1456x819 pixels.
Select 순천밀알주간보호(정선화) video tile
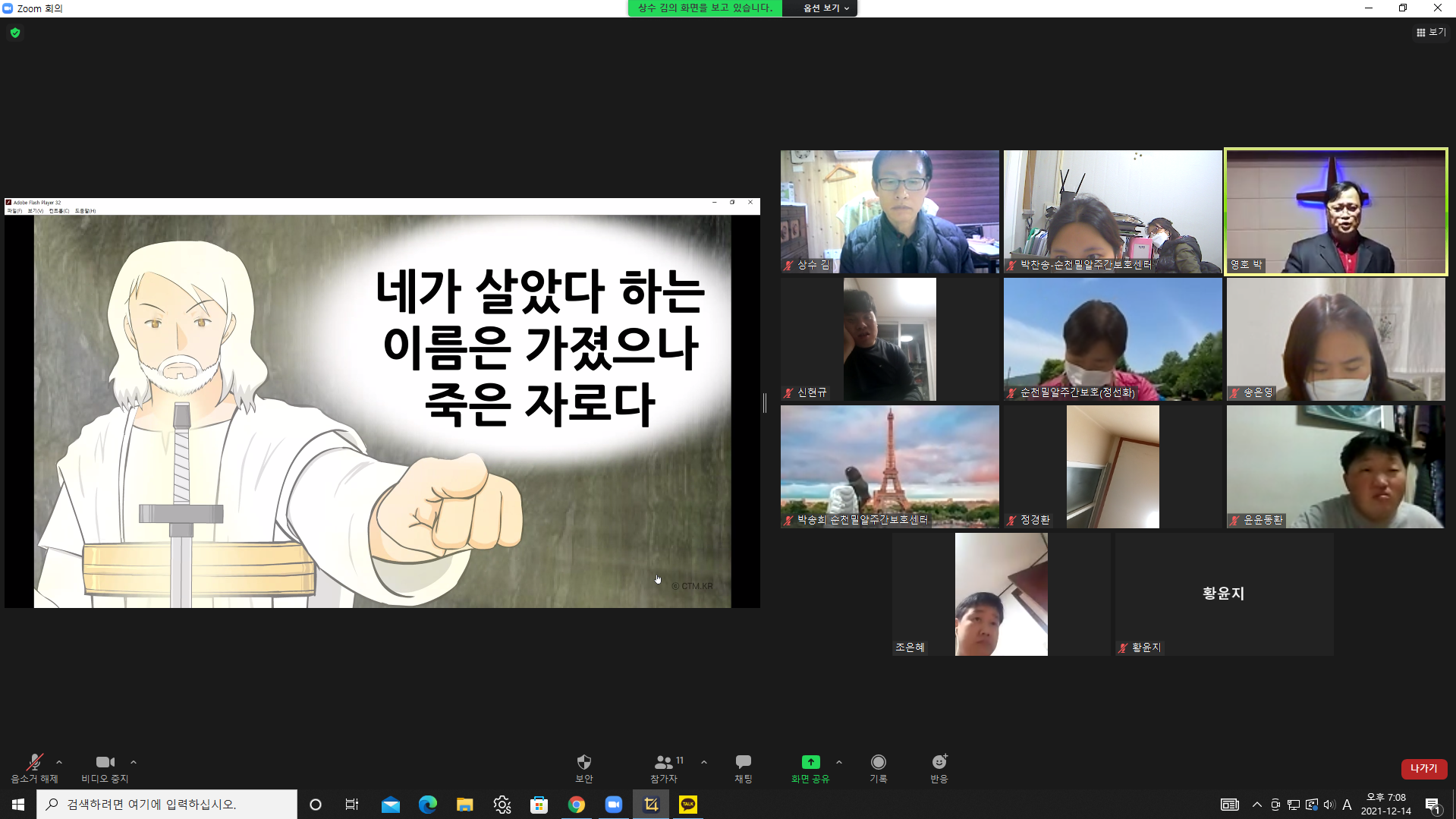click(1113, 339)
